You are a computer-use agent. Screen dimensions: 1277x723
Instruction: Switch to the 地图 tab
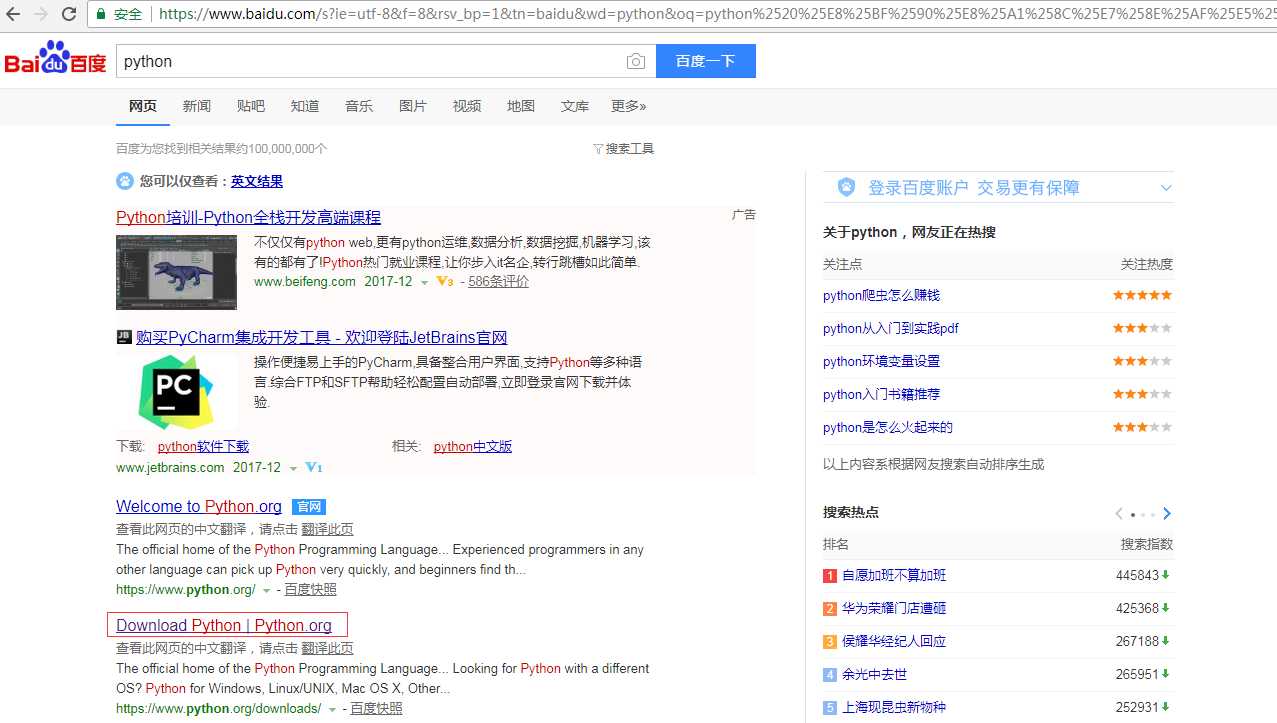pyautogui.click(x=521, y=106)
